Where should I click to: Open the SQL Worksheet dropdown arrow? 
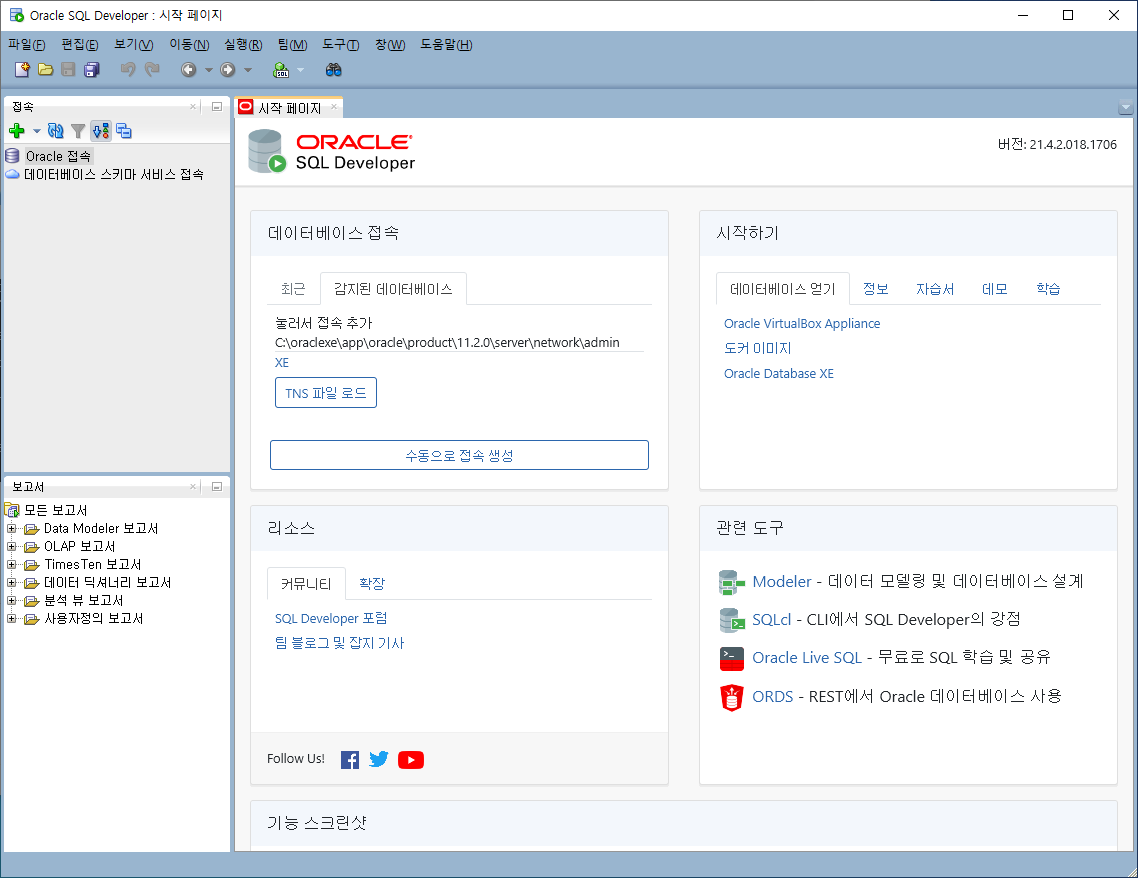pyautogui.click(x=300, y=70)
